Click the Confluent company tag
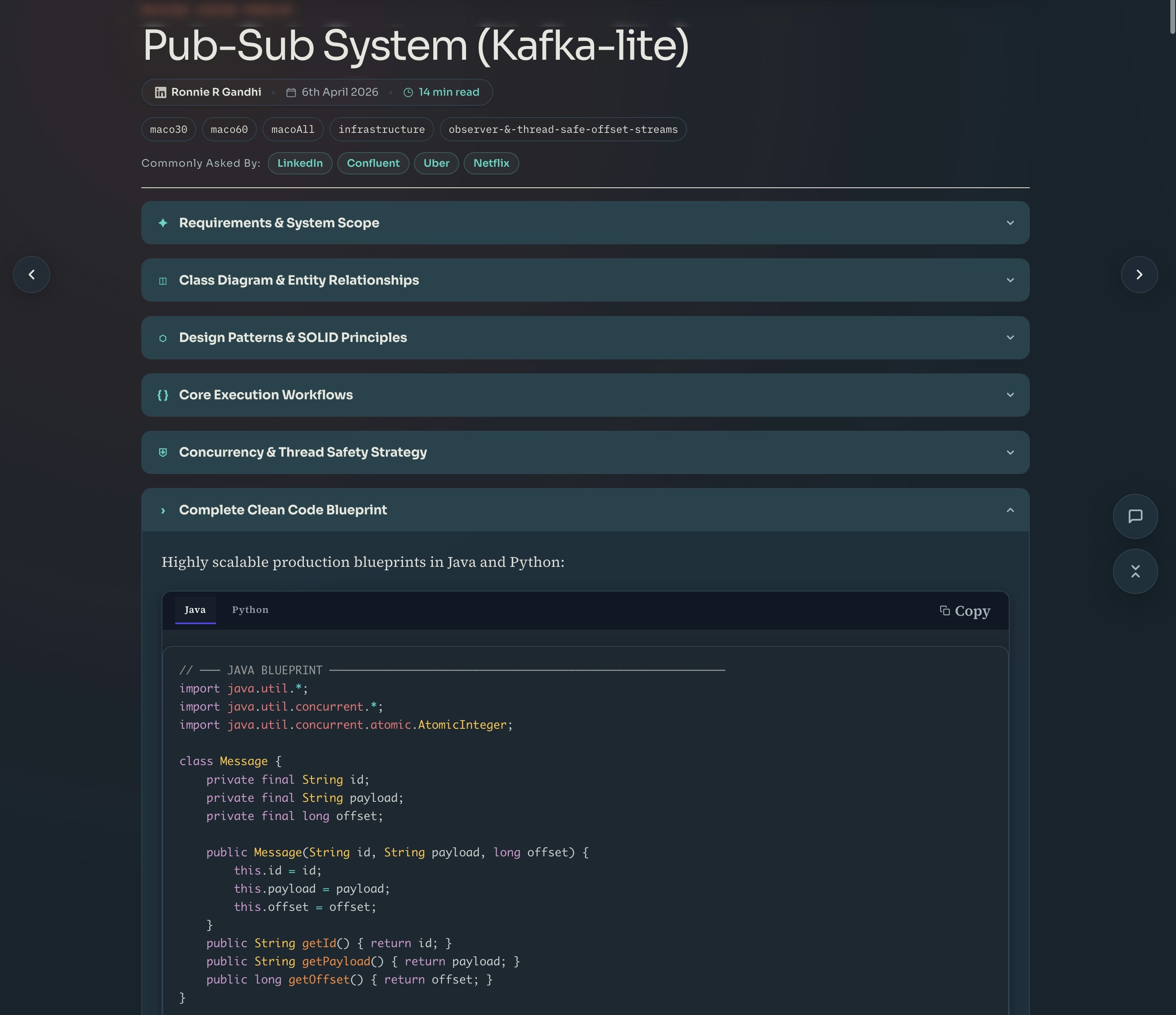 374,164
